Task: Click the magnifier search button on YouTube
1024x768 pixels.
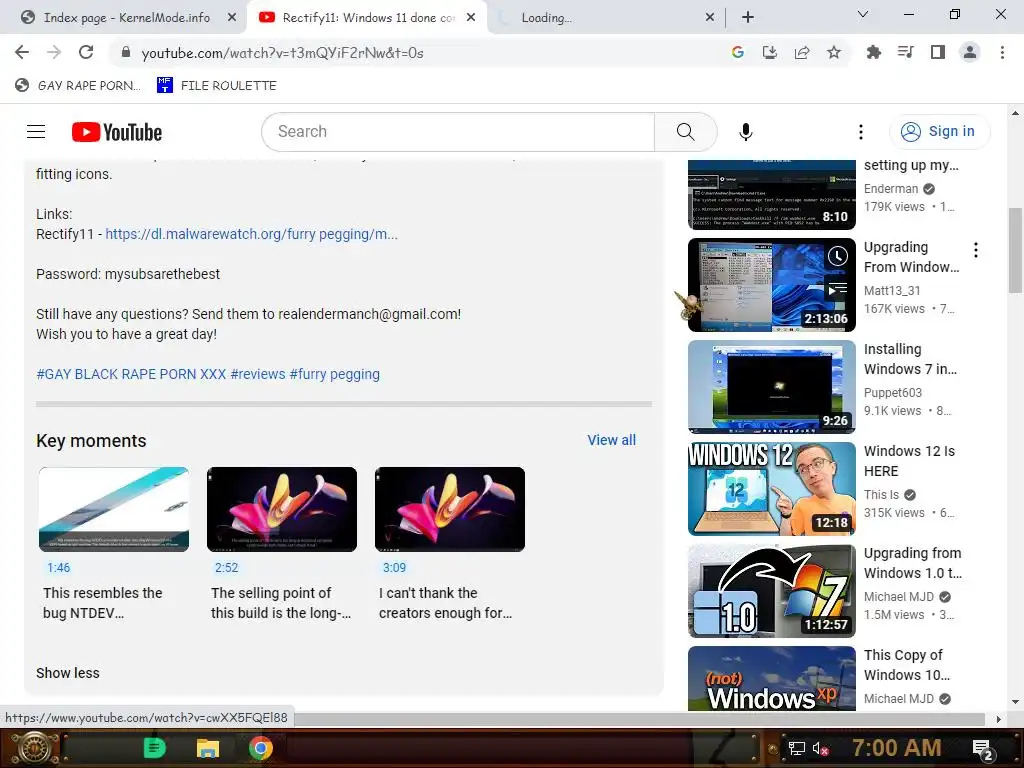Action: coord(686,132)
